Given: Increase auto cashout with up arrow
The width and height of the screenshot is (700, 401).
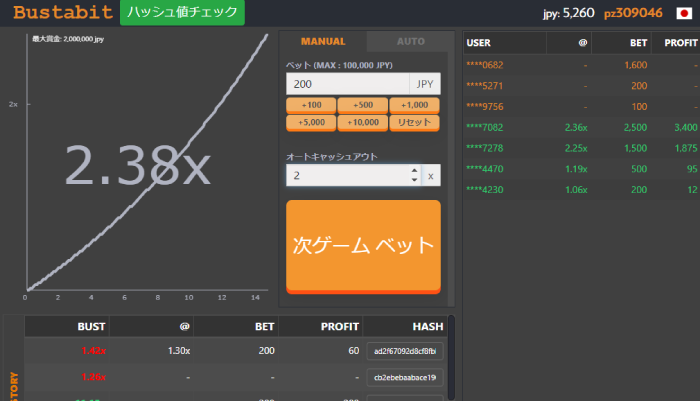Looking at the screenshot, I should point(414,170).
